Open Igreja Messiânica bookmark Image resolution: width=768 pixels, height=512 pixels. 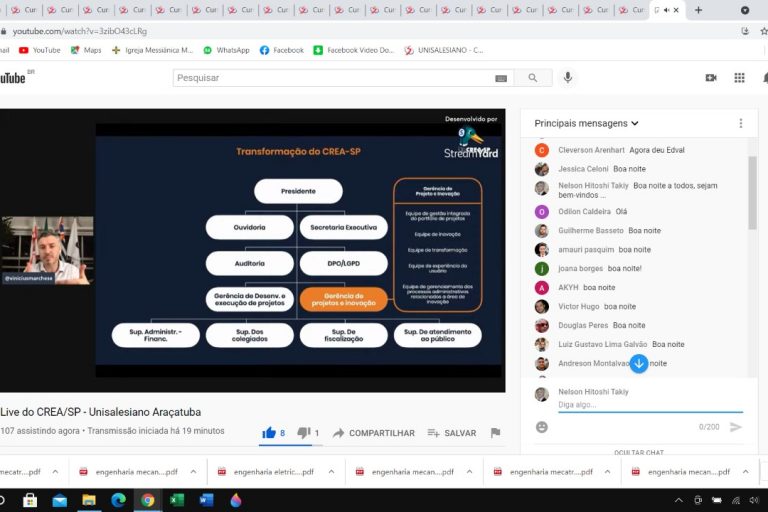(x=152, y=50)
